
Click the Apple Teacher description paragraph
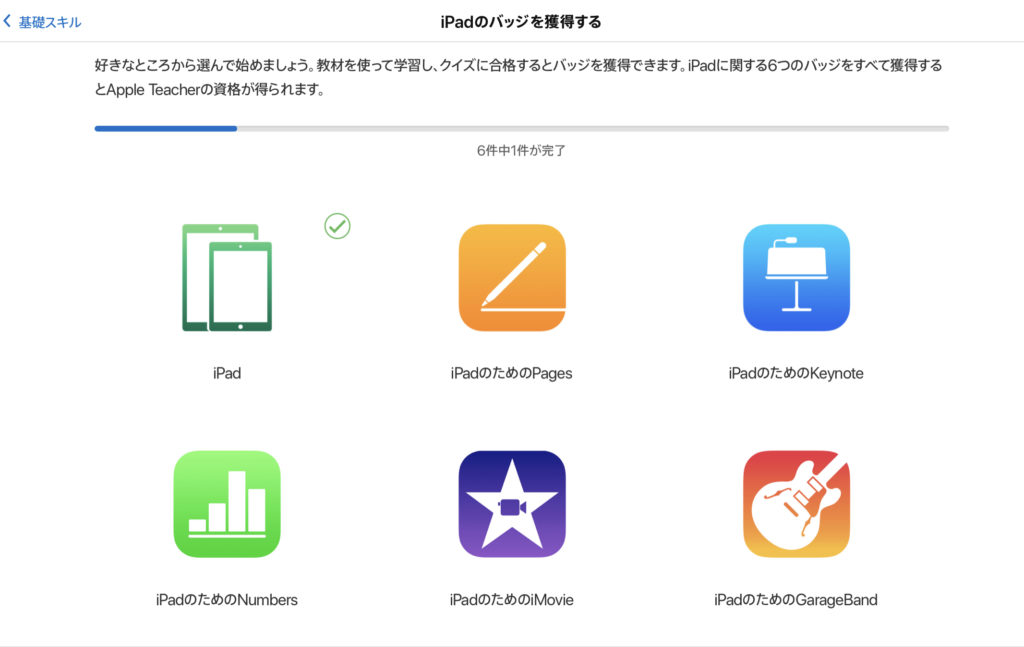[517, 77]
